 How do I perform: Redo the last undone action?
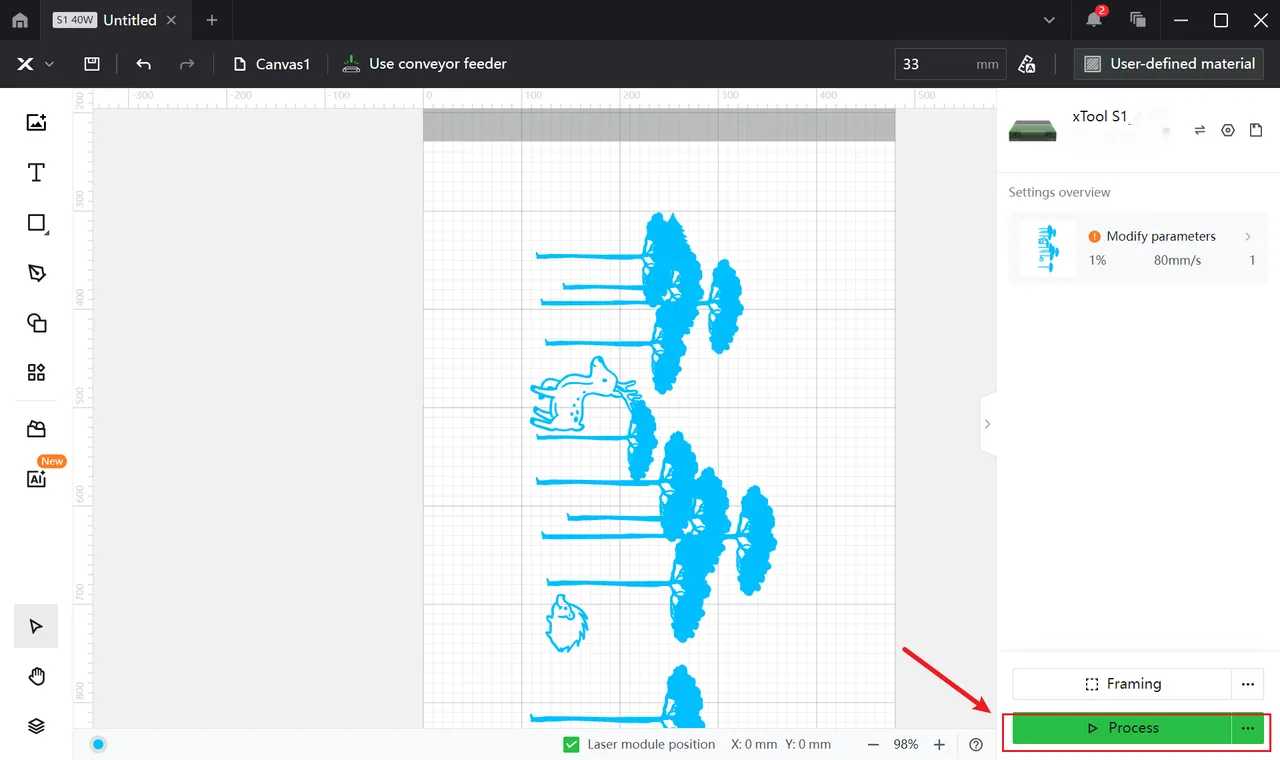pyautogui.click(x=187, y=64)
